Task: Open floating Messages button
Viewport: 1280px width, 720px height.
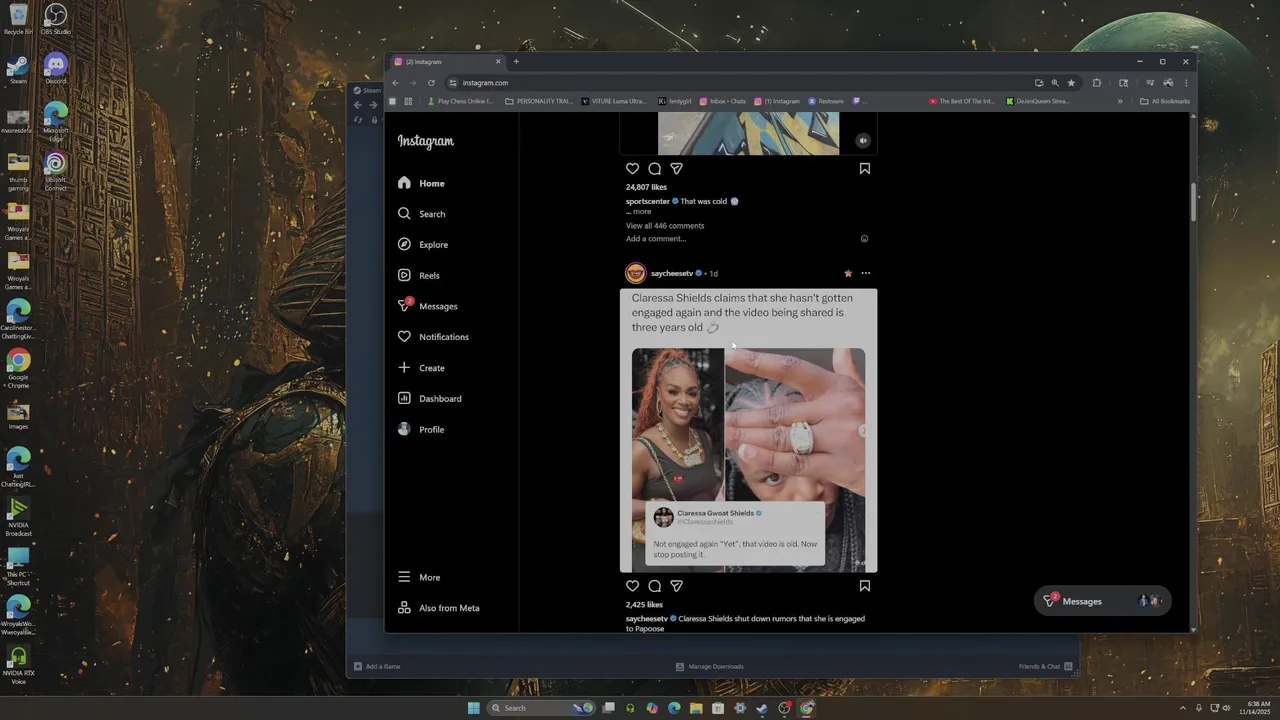Action: (x=1102, y=601)
